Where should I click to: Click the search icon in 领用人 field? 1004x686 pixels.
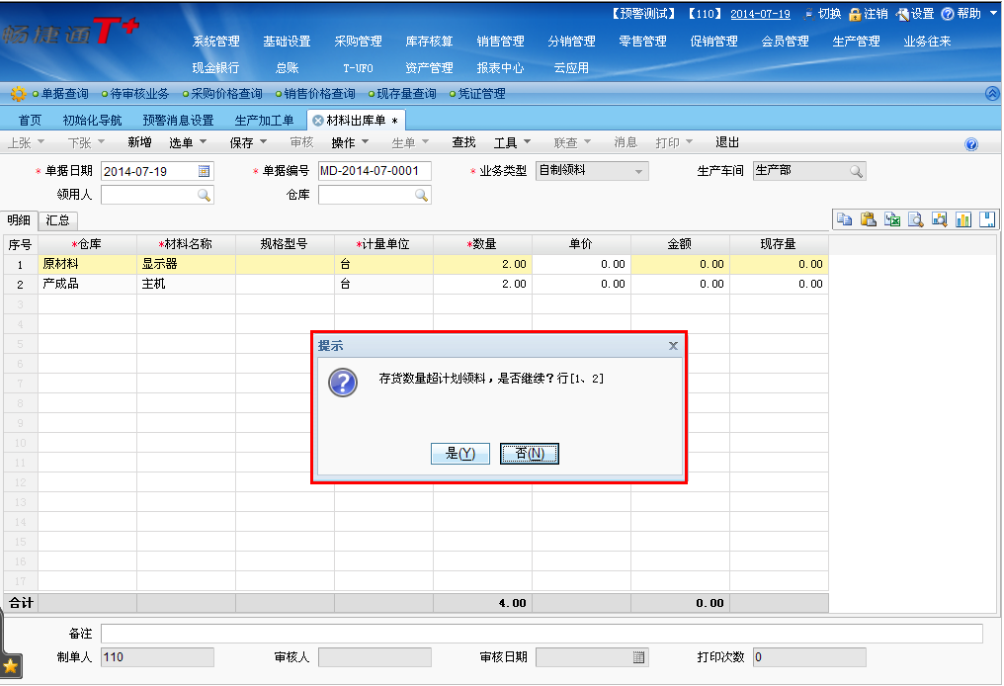point(204,195)
